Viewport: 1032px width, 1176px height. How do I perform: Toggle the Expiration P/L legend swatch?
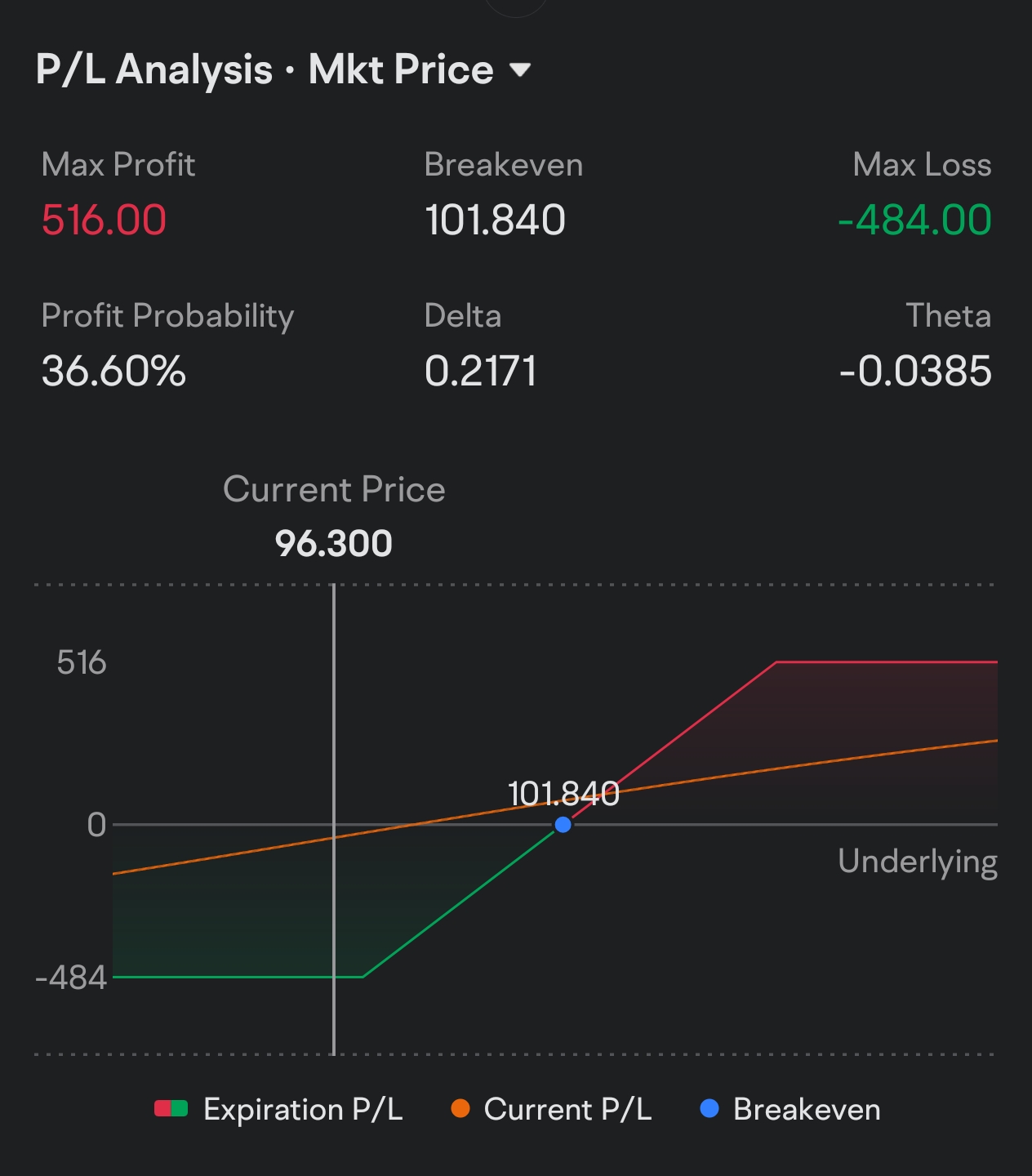tap(171, 1109)
